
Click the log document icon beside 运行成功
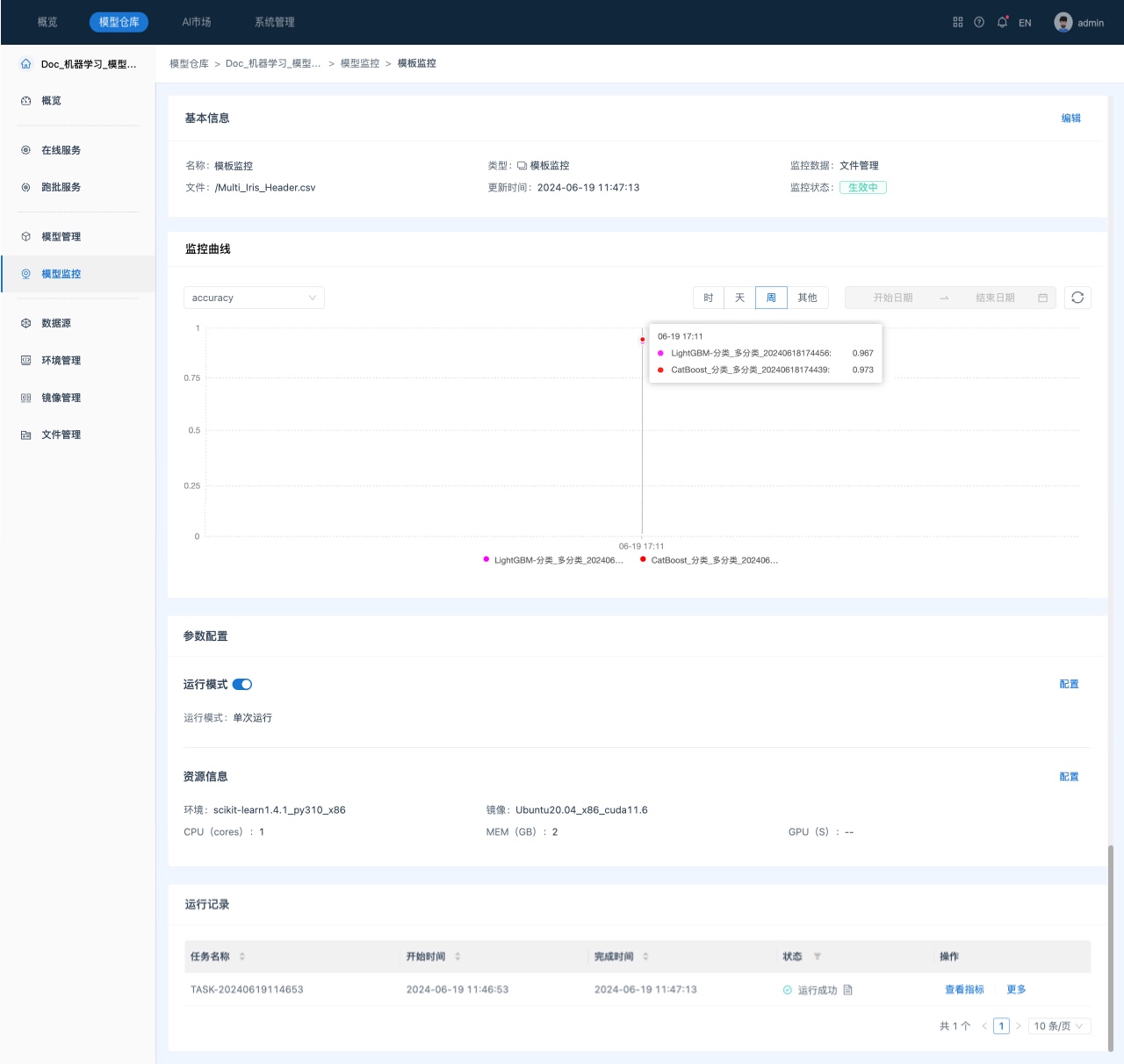click(848, 990)
